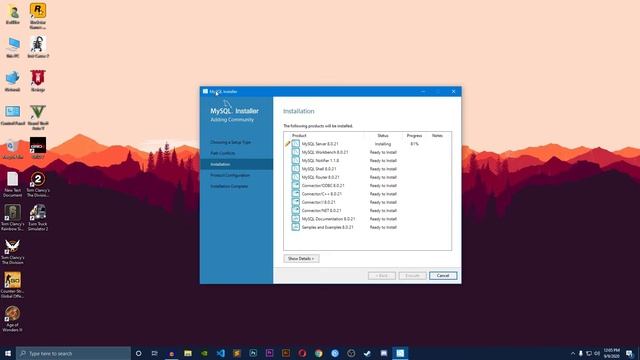Viewport: 640px width, 360px height.
Task: Click the MySQL Installer taskbar button
Action: click(x=400, y=353)
